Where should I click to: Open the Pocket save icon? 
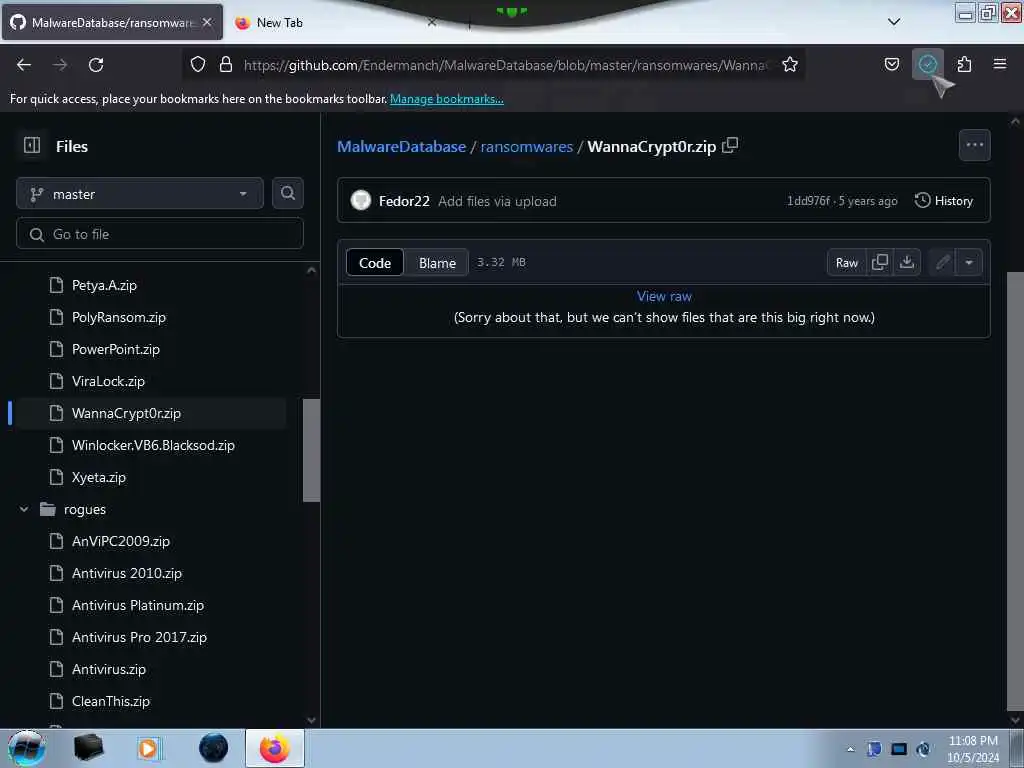click(891, 64)
